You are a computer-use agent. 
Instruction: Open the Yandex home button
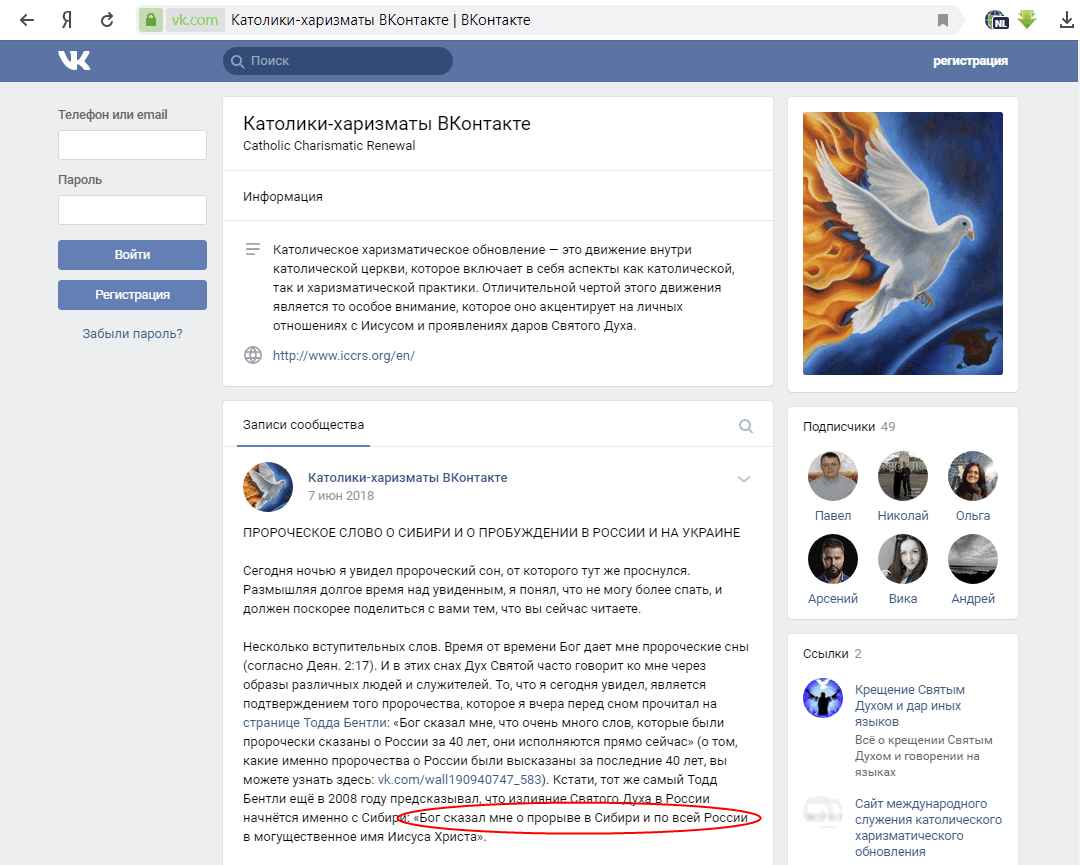pyautogui.click(x=67, y=20)
